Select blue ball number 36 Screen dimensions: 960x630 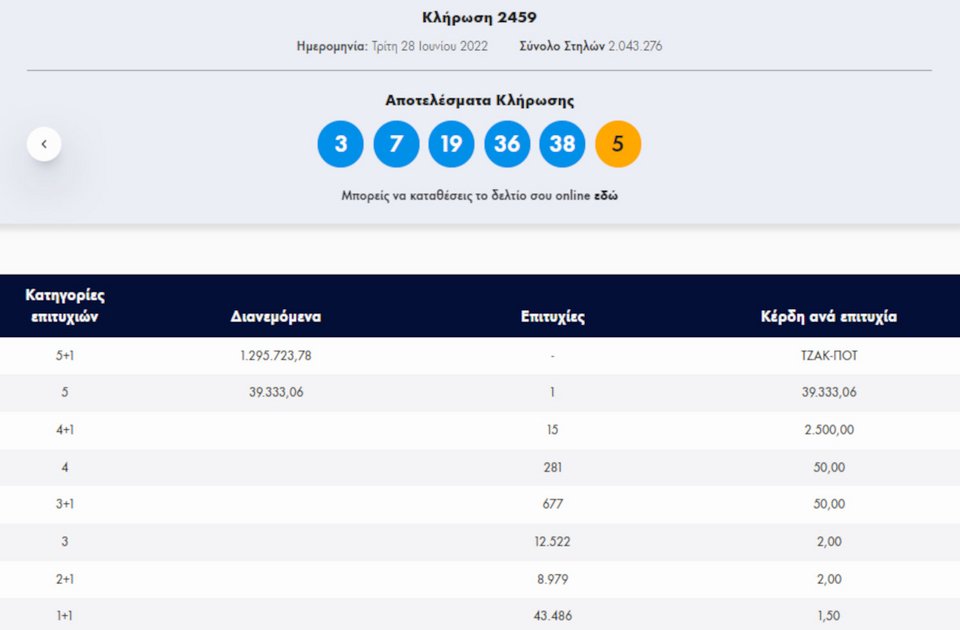pos(507,144)
